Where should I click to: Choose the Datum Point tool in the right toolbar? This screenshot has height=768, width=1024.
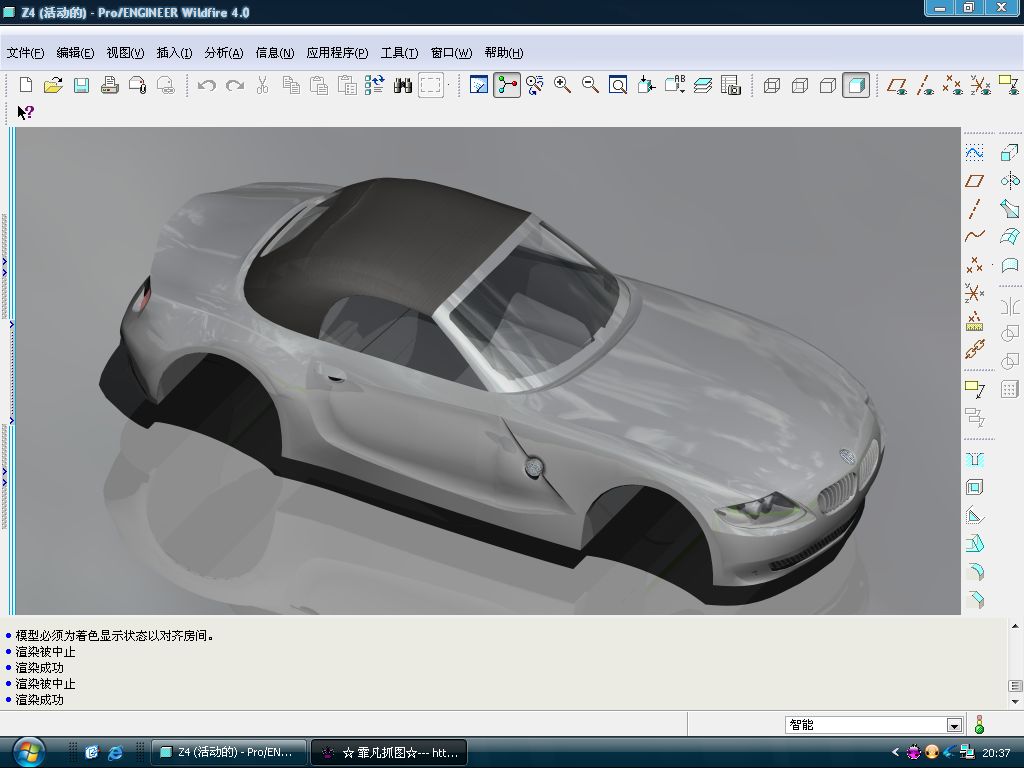(974, 264)
